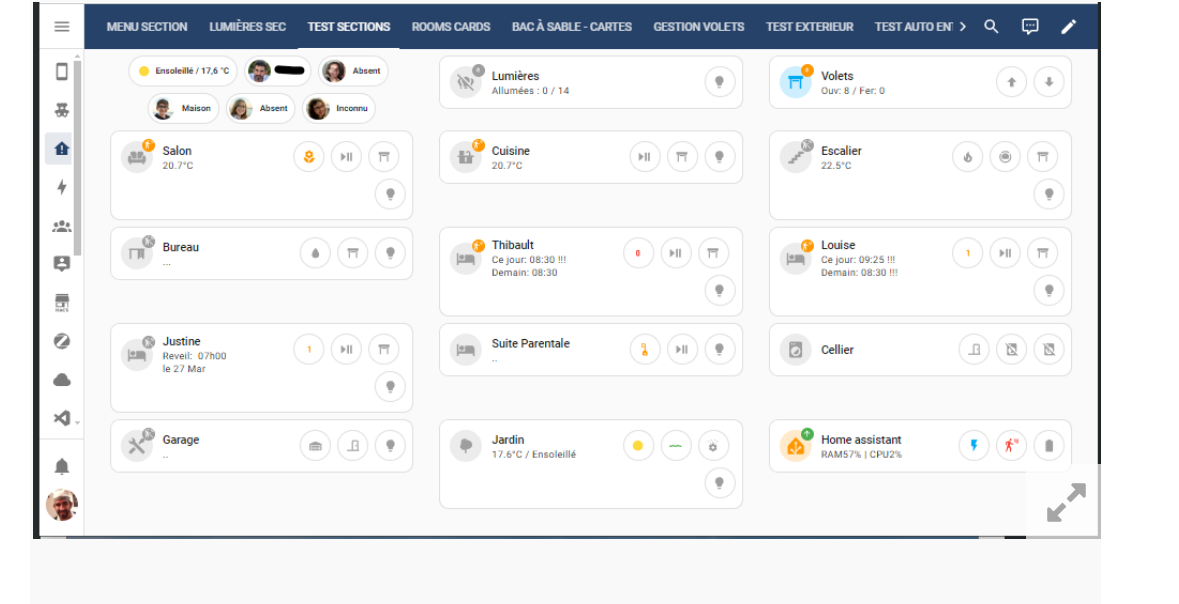
Task: Click the Salon shutter icon button
Action: point(383,157)
